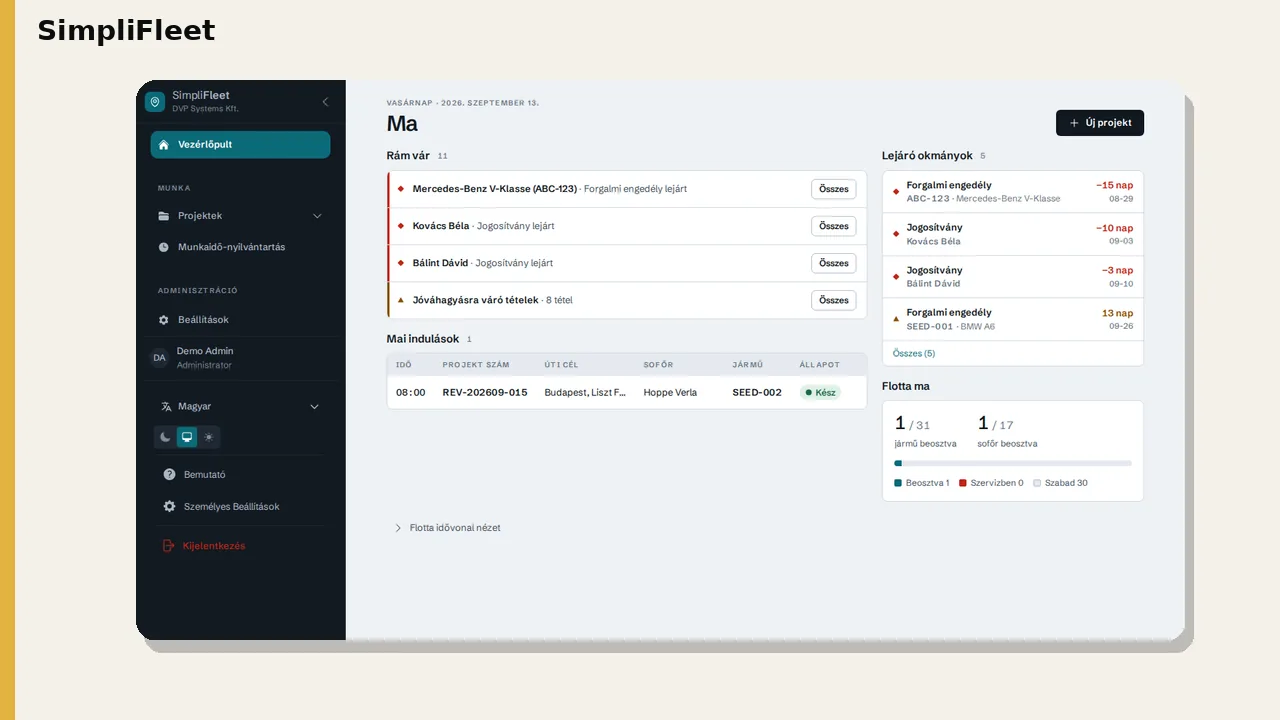Open the Összes (5) documents link

point(914,354)
